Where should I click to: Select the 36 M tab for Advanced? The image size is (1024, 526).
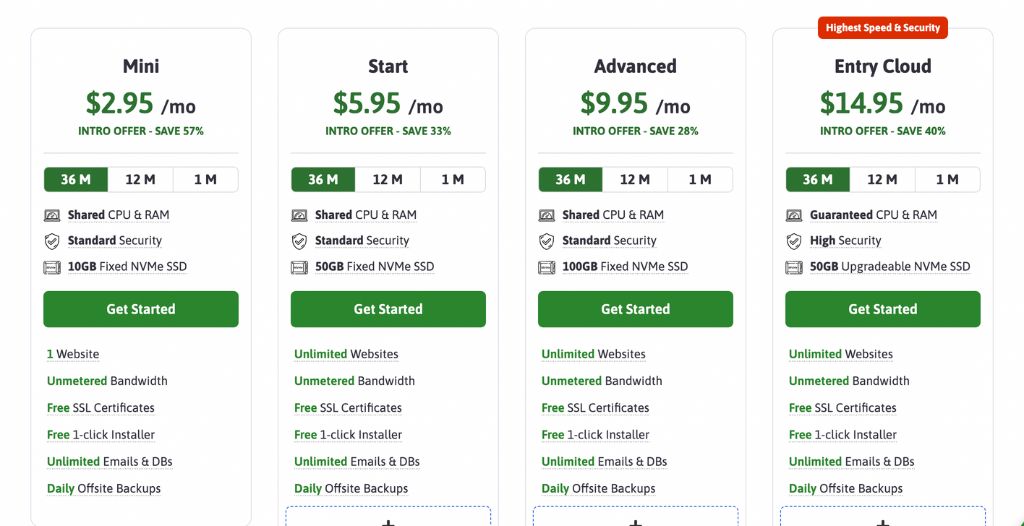pyautogui.click(x=570, y=180)
